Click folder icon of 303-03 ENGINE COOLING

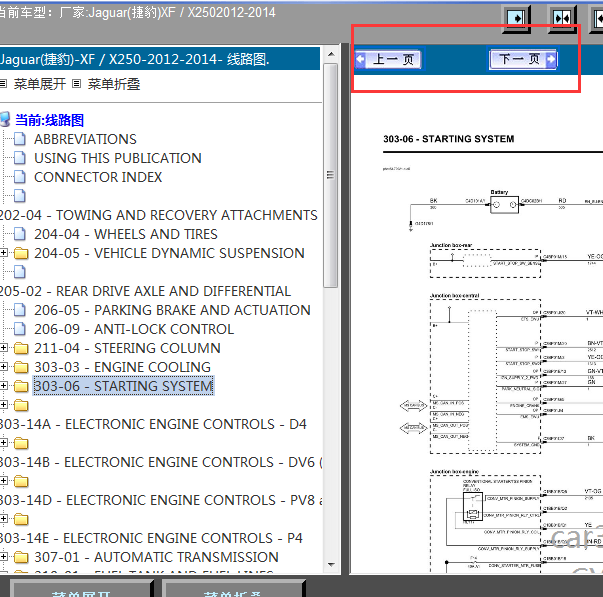[x=21, y=367]
